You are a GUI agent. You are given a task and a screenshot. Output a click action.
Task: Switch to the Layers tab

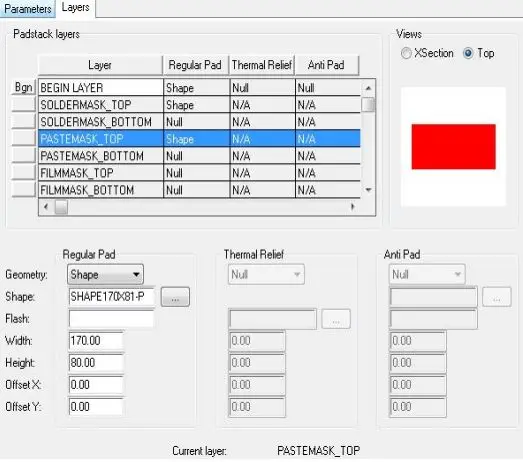[76, 8]
